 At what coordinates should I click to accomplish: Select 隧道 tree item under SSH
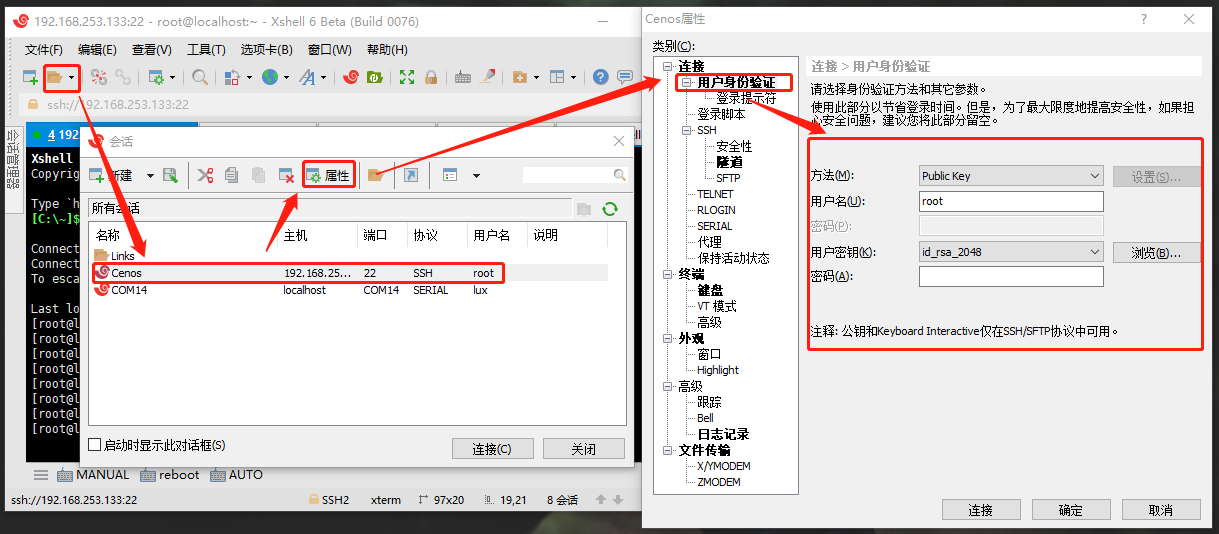pyautogui.click(x=729, y=162)
